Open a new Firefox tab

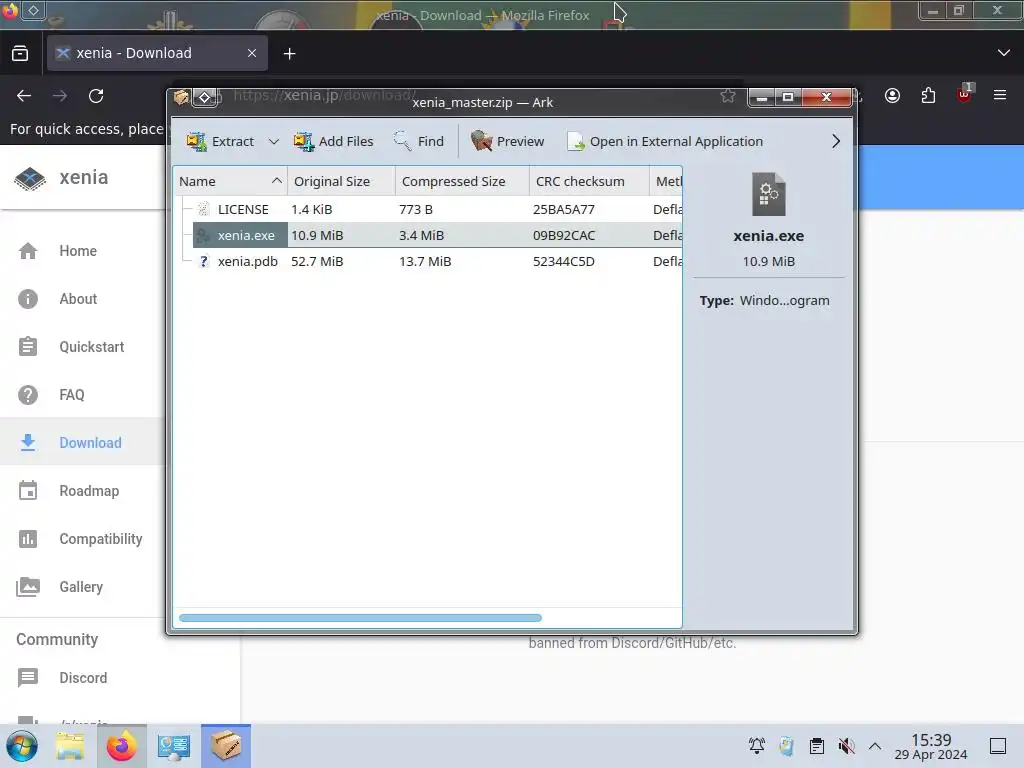click(x=290, y=54)
